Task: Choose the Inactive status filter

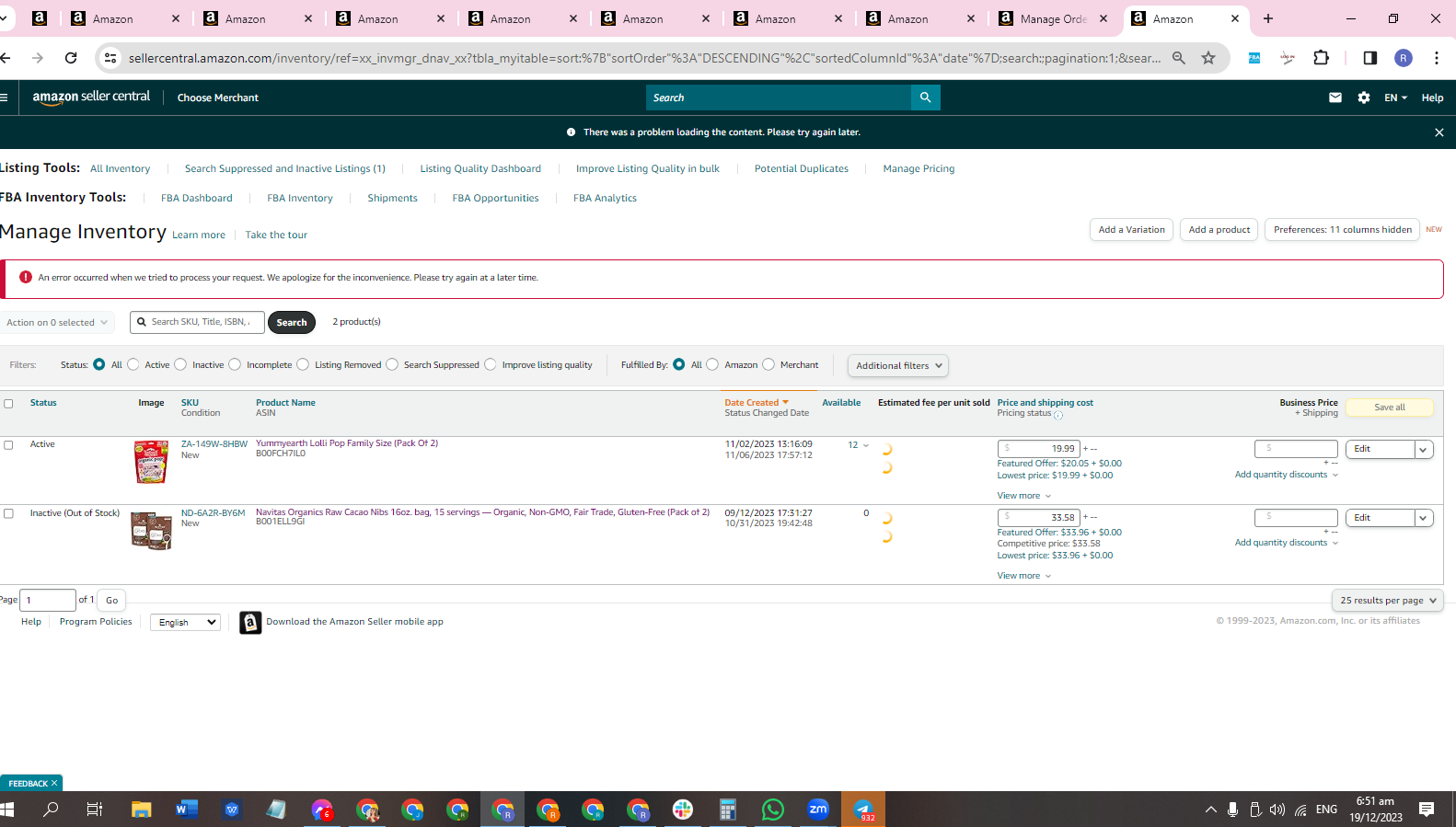Action: (180, 365)
